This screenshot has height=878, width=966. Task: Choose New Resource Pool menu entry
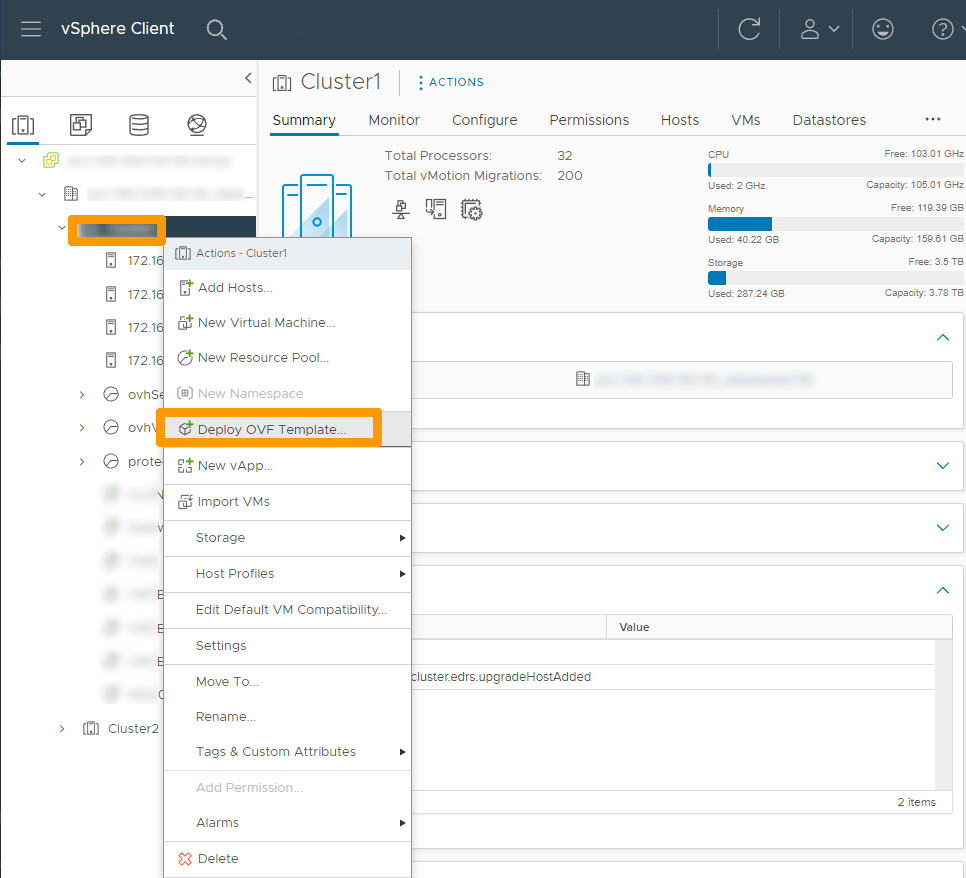click(x=288, y=358)
